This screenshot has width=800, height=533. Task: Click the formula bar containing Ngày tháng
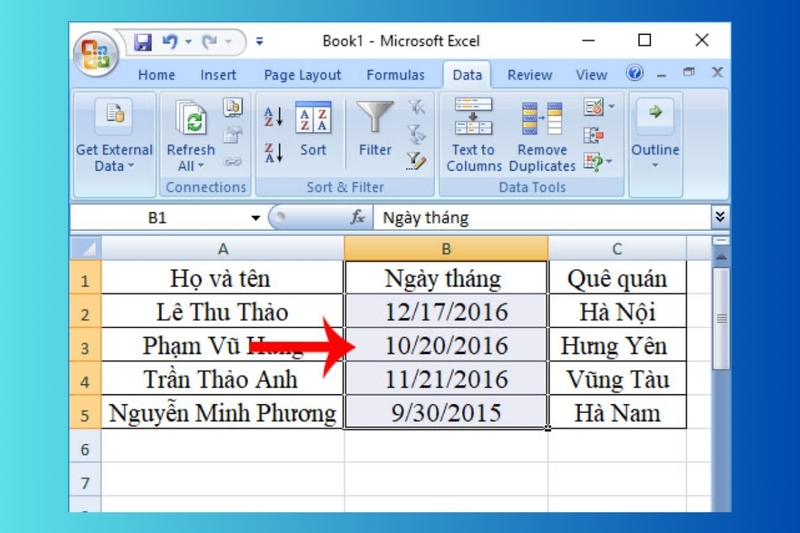(x=542, y=218)
